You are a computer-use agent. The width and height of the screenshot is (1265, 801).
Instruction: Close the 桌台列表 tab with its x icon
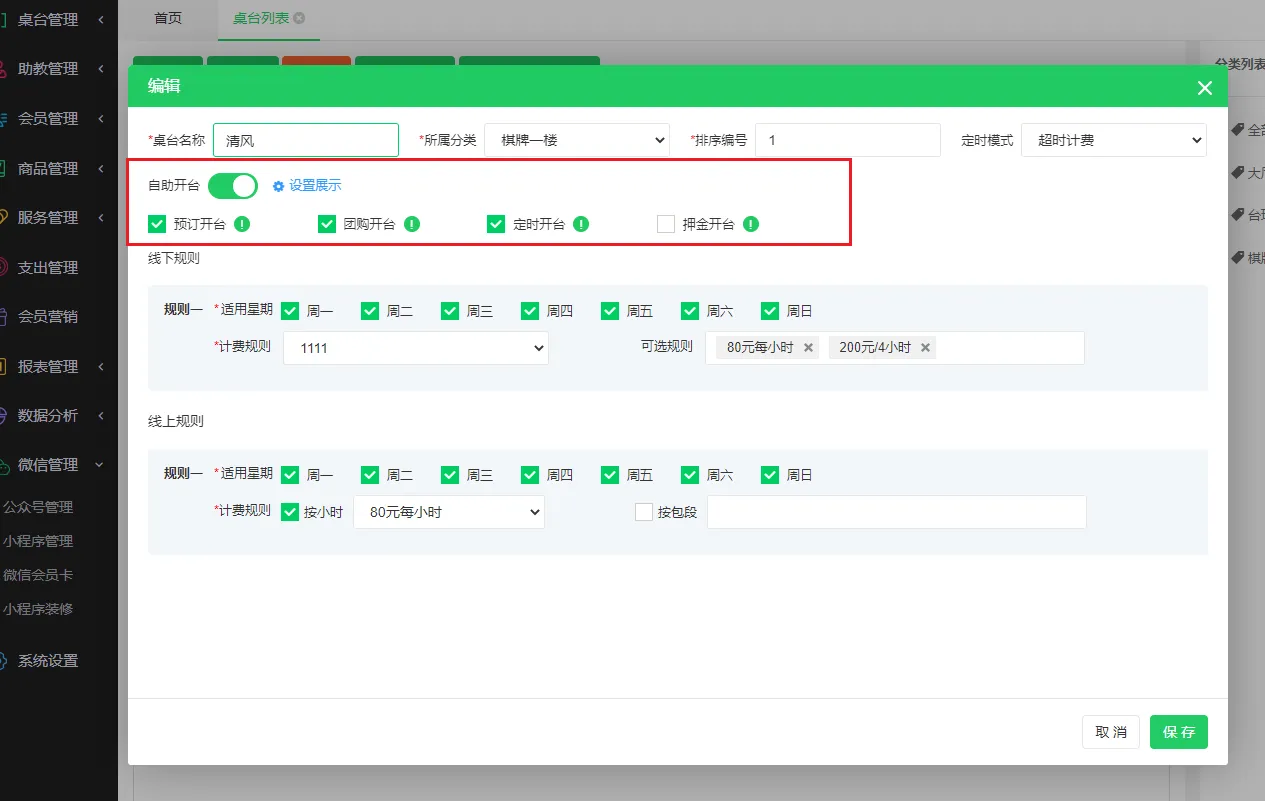tap(299, 18)
